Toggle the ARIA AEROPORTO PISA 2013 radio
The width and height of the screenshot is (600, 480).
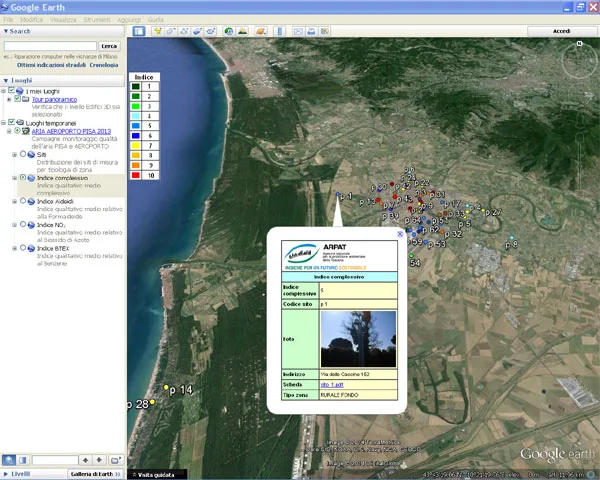[17, 131]
